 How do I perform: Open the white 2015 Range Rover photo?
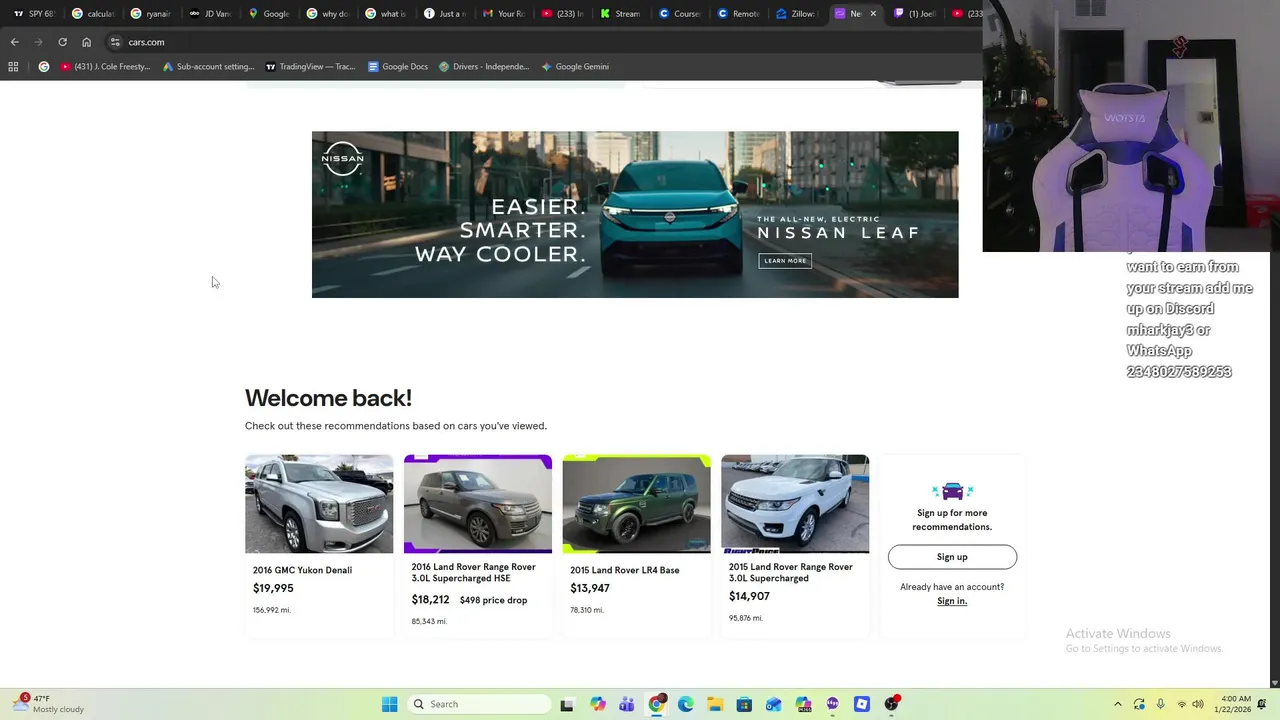tap(795, 504)
